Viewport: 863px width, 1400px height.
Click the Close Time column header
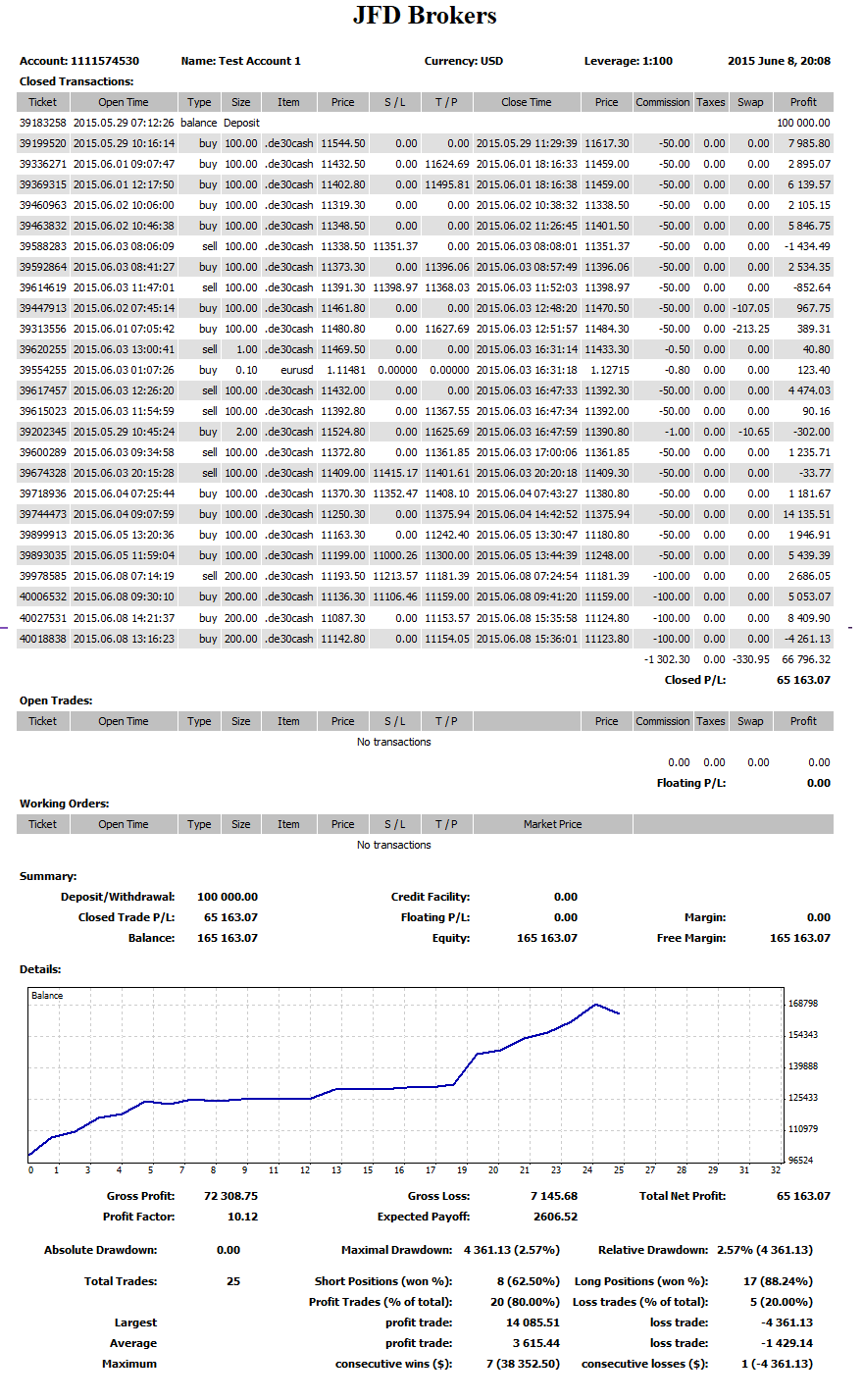[527, 102]
